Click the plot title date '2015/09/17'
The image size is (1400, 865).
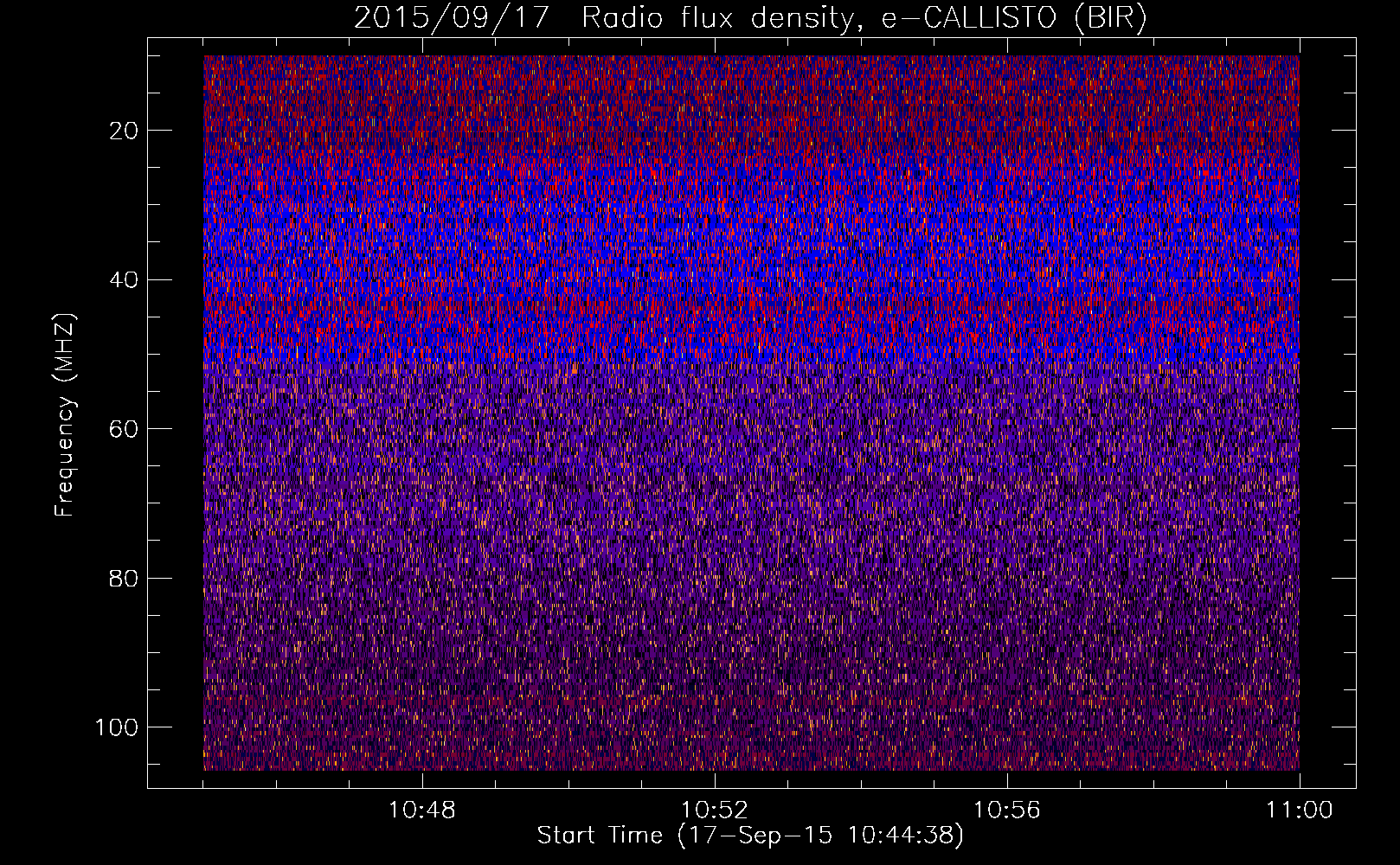tap(452, 18)
